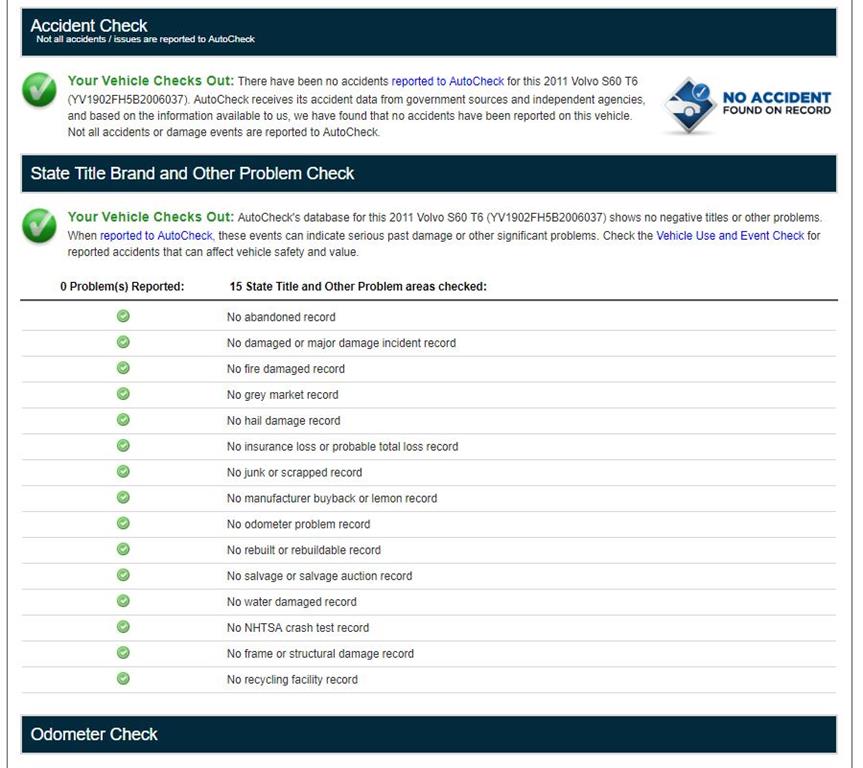This screenshot has width=863, height=768.
Task: Click the green check beside No water damaged record
Action: click(x=123, y=601)
